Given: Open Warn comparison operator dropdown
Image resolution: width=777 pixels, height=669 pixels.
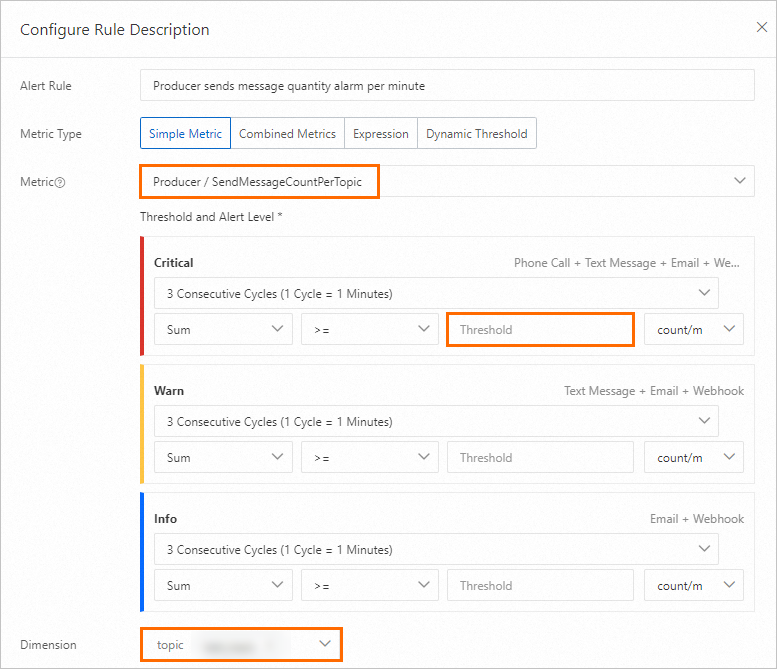Looking at the screenshot, I should click(369, 458).
